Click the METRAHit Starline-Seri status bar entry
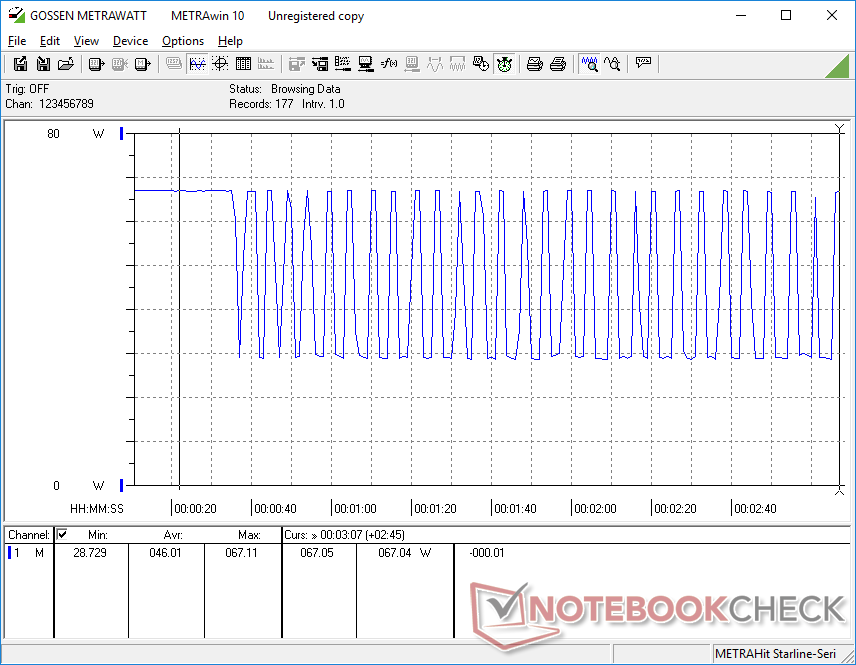 (775, 654)
